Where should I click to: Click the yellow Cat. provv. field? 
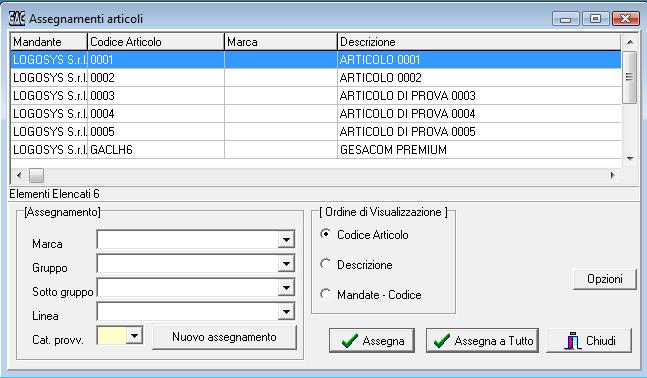pos(111,335)
